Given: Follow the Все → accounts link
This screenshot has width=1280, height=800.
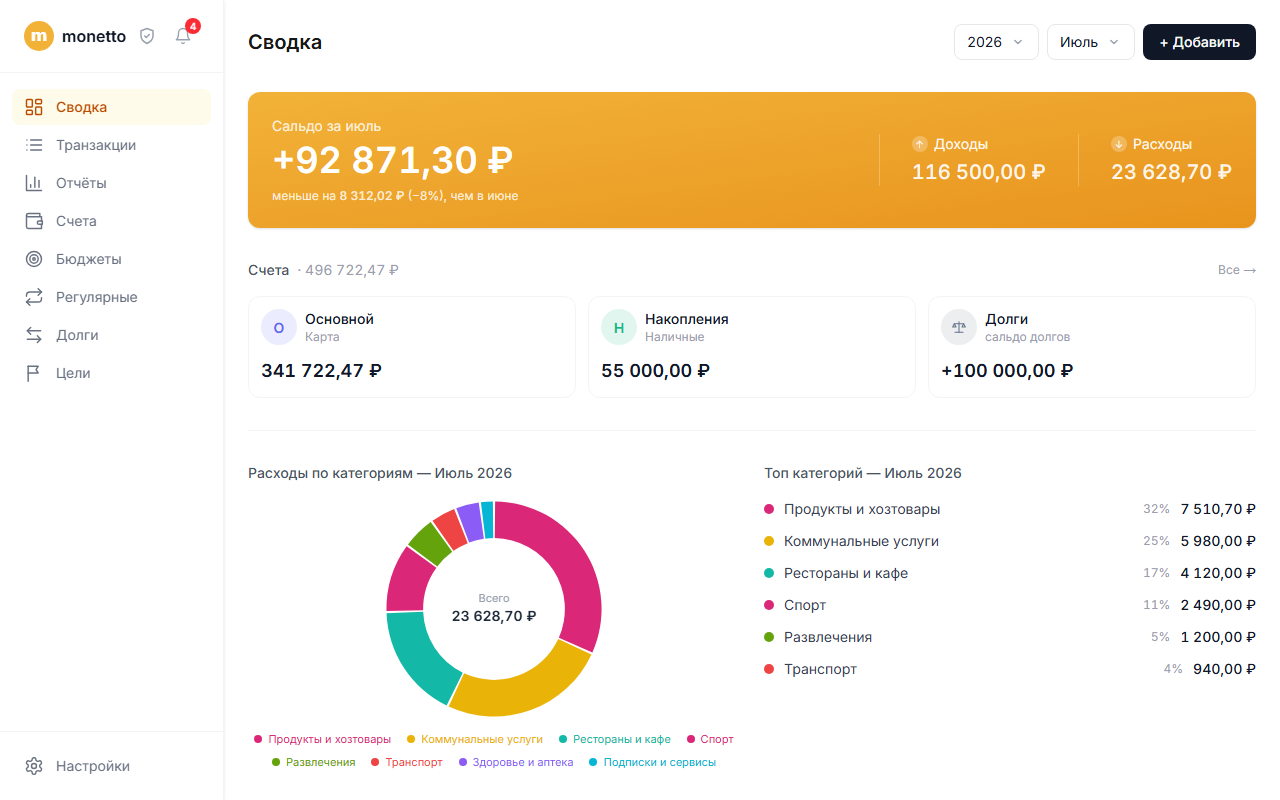Looking at the screenshot, I should click(x=1236, y=270).
